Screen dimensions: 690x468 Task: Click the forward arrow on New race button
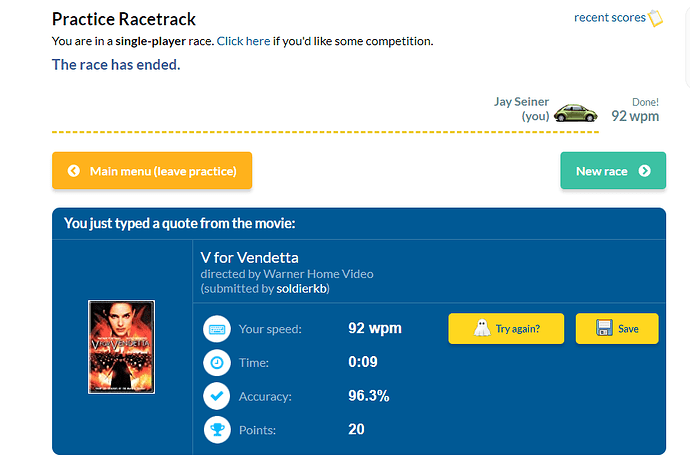pos(645,171)
